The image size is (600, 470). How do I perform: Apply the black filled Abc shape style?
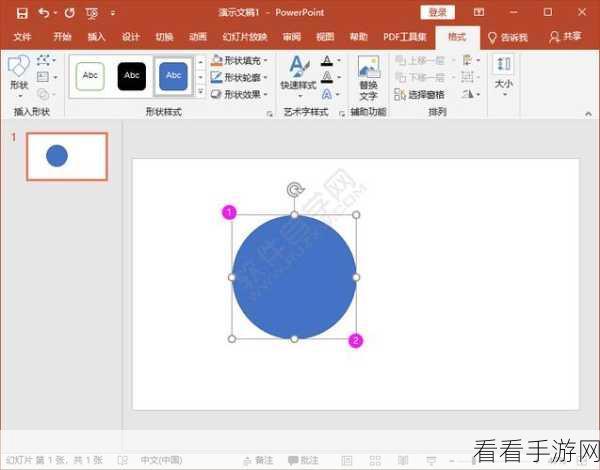pyautogui.click(x=132, y=76)
